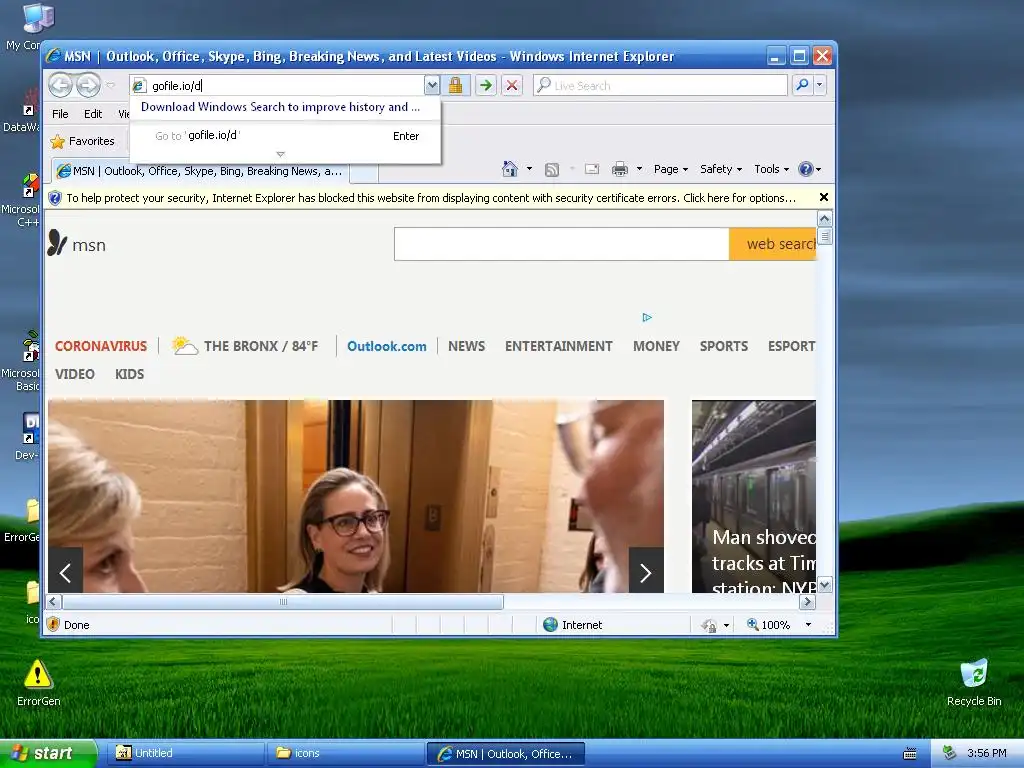Screen dimensions: 1024x768
Task: Open THE BRONX / 84°F weather link
Action: (x=246, y=346)
